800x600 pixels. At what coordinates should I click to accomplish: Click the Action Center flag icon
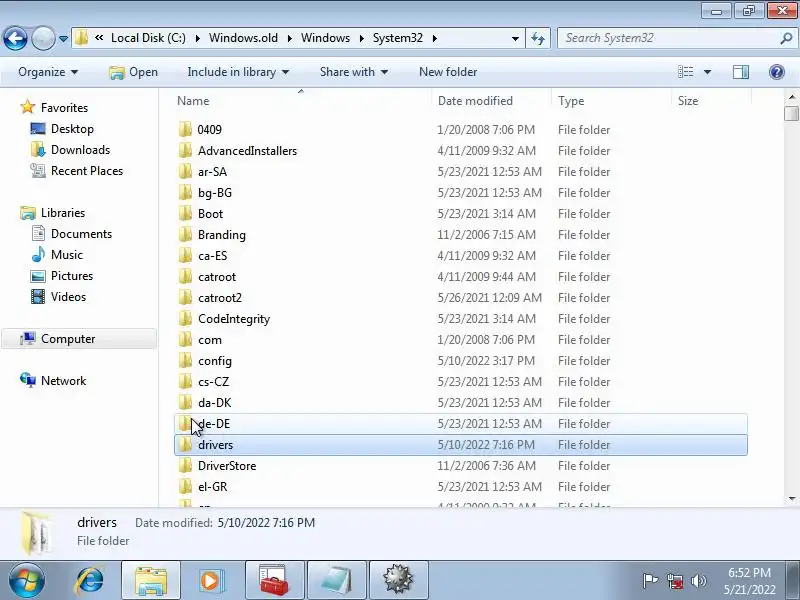pos(650,581)
